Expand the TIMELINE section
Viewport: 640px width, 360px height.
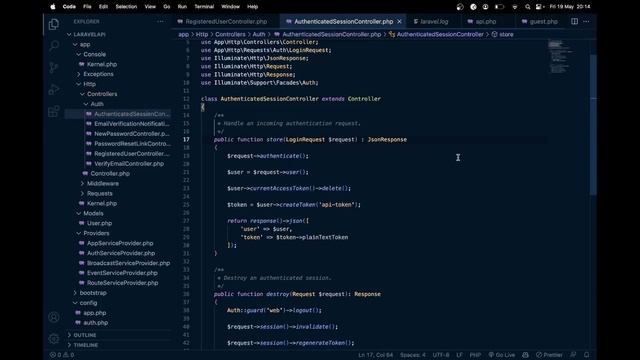(x=85, y=345)
